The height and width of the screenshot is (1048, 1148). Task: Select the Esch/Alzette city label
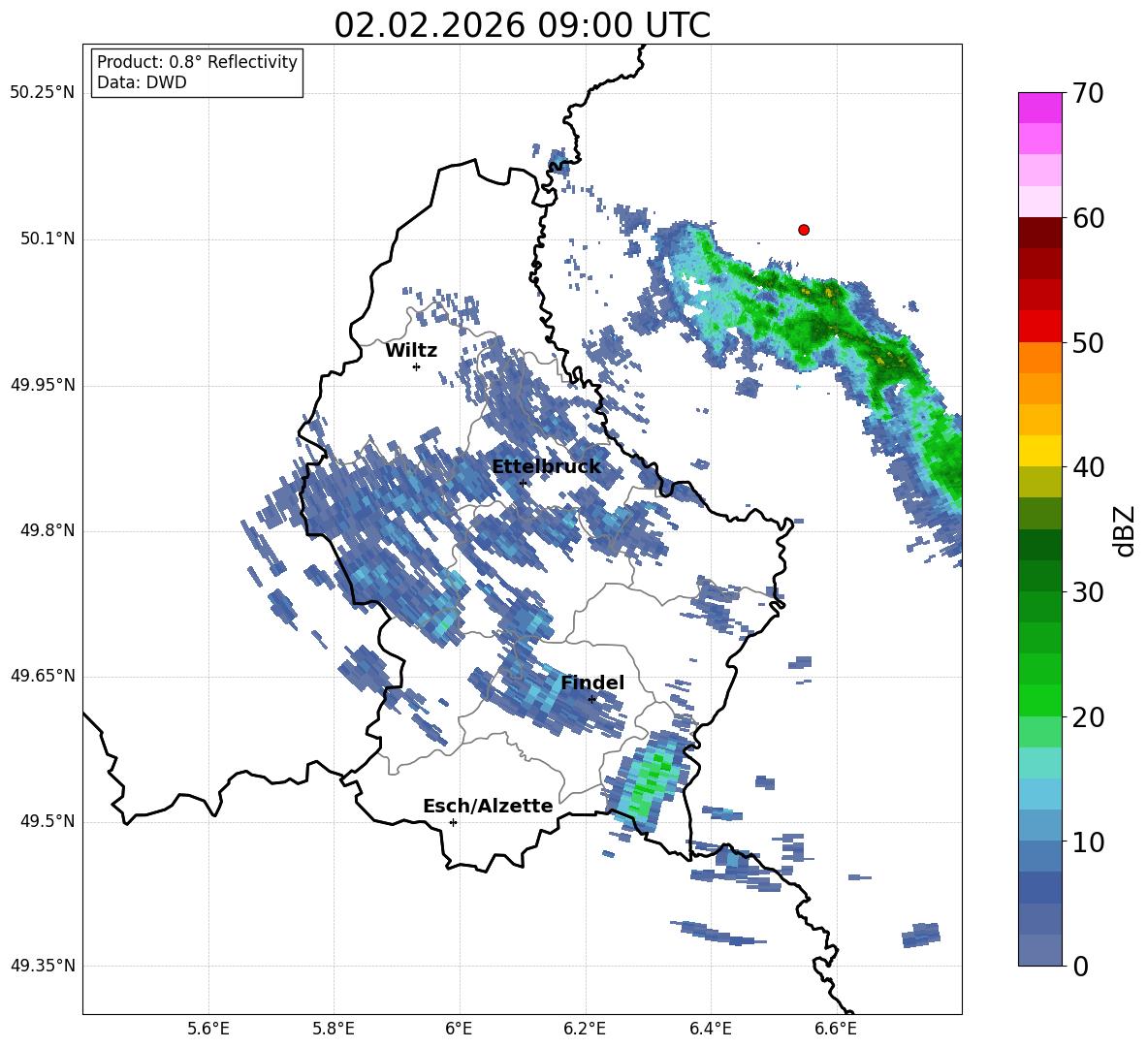[488, 806]
